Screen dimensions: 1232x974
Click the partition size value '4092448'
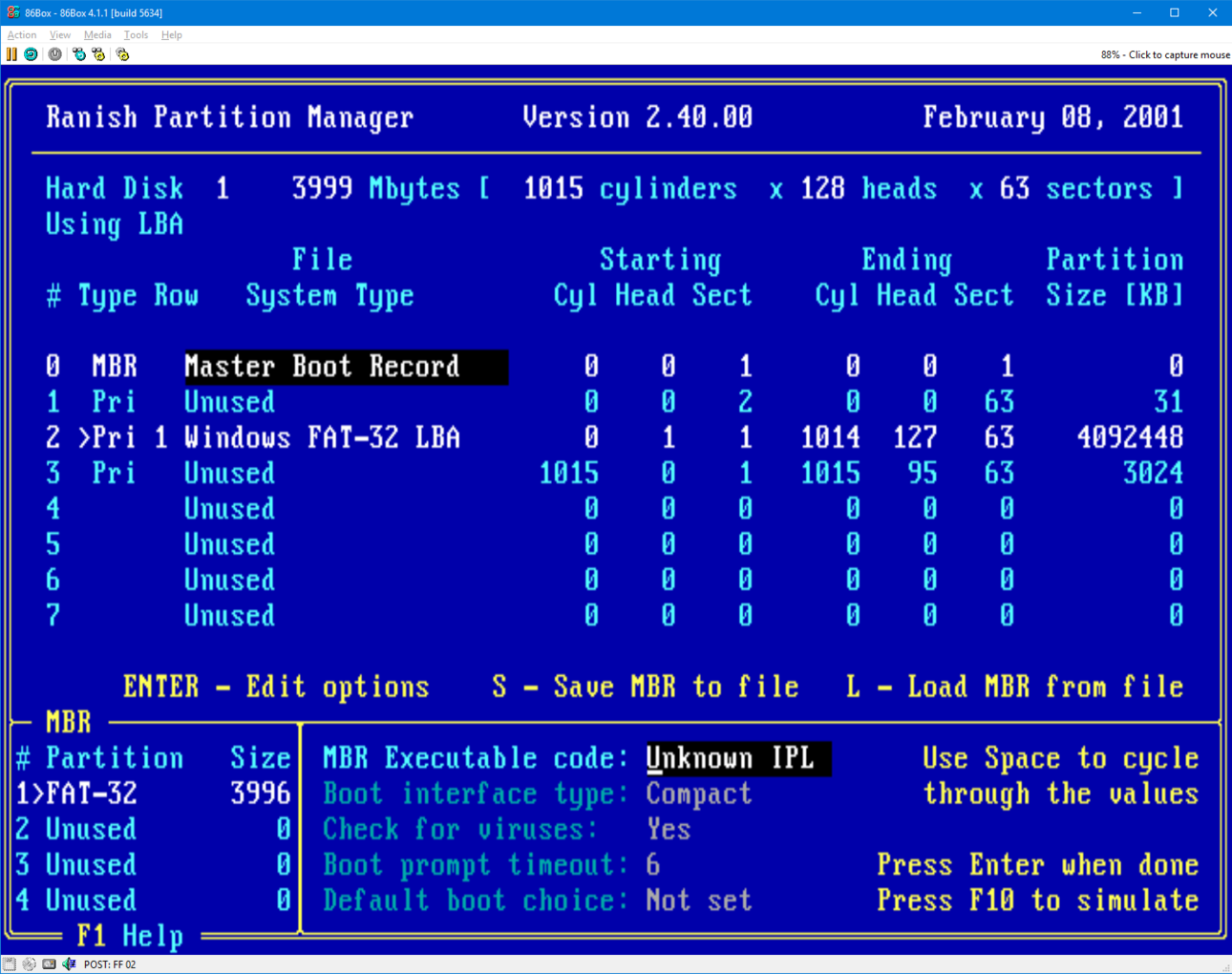[x=1130, y=437]
